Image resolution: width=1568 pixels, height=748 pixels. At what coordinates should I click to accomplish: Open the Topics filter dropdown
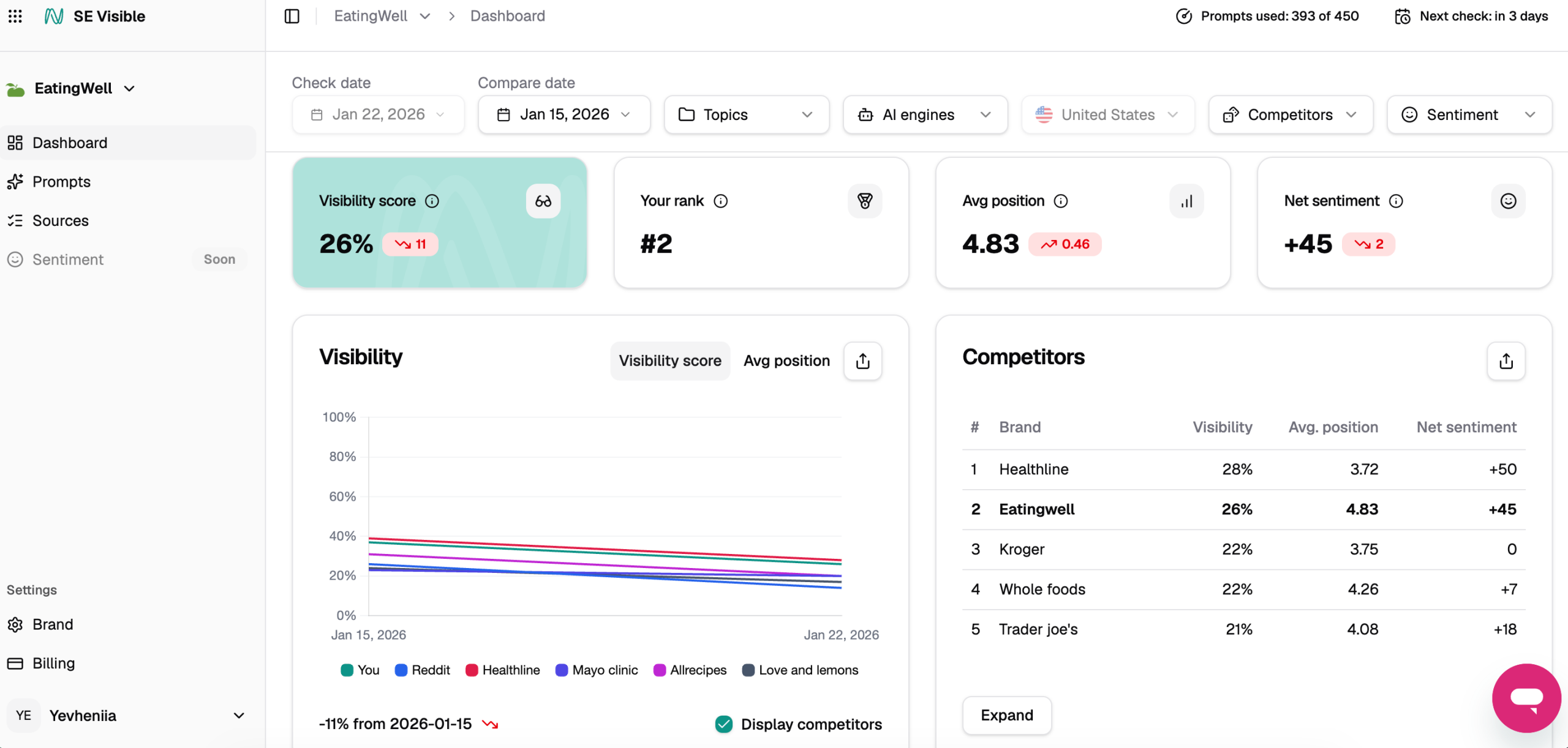(x=746, y=114)
